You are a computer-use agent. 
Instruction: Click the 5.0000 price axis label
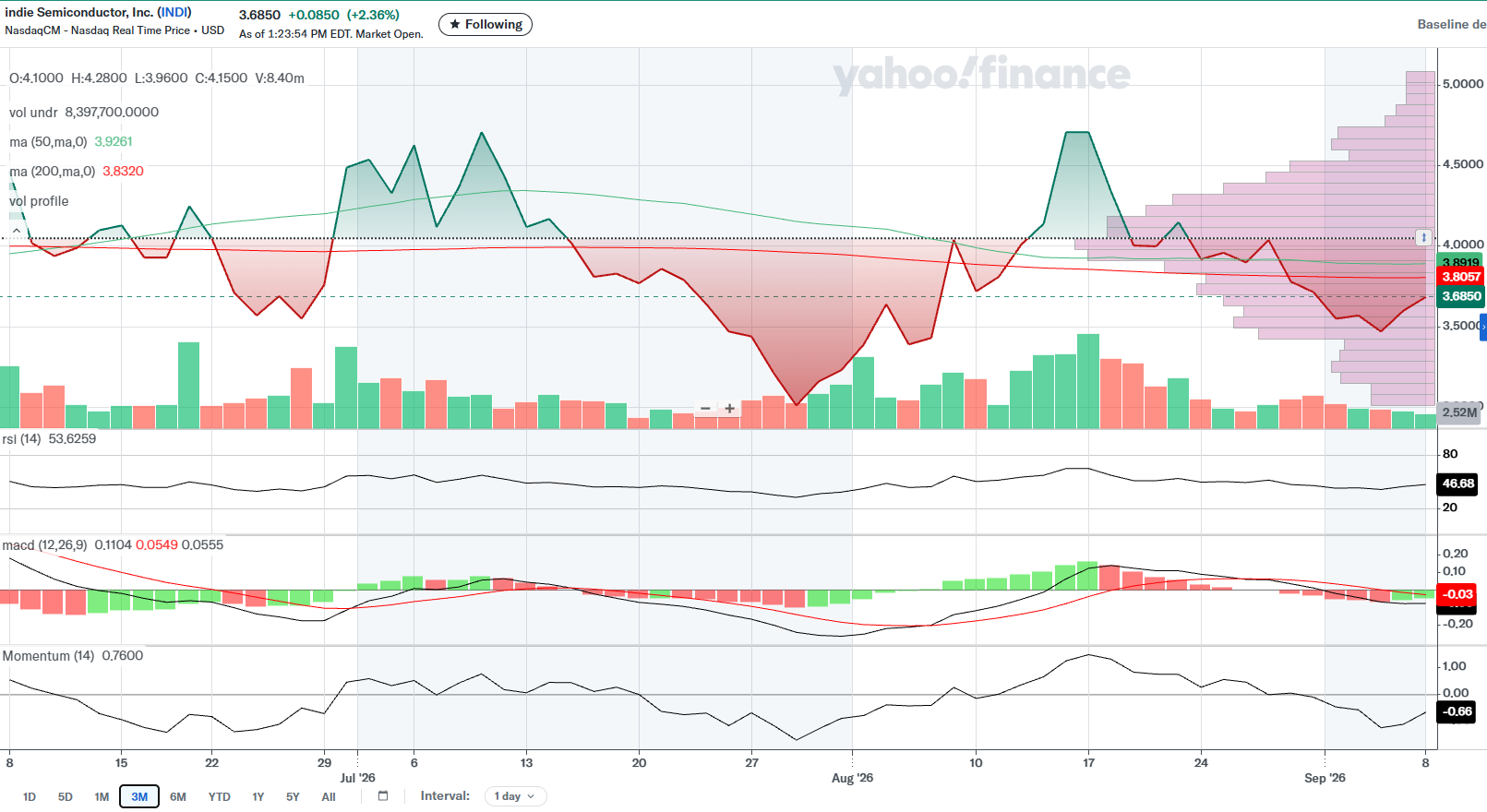1463,84
